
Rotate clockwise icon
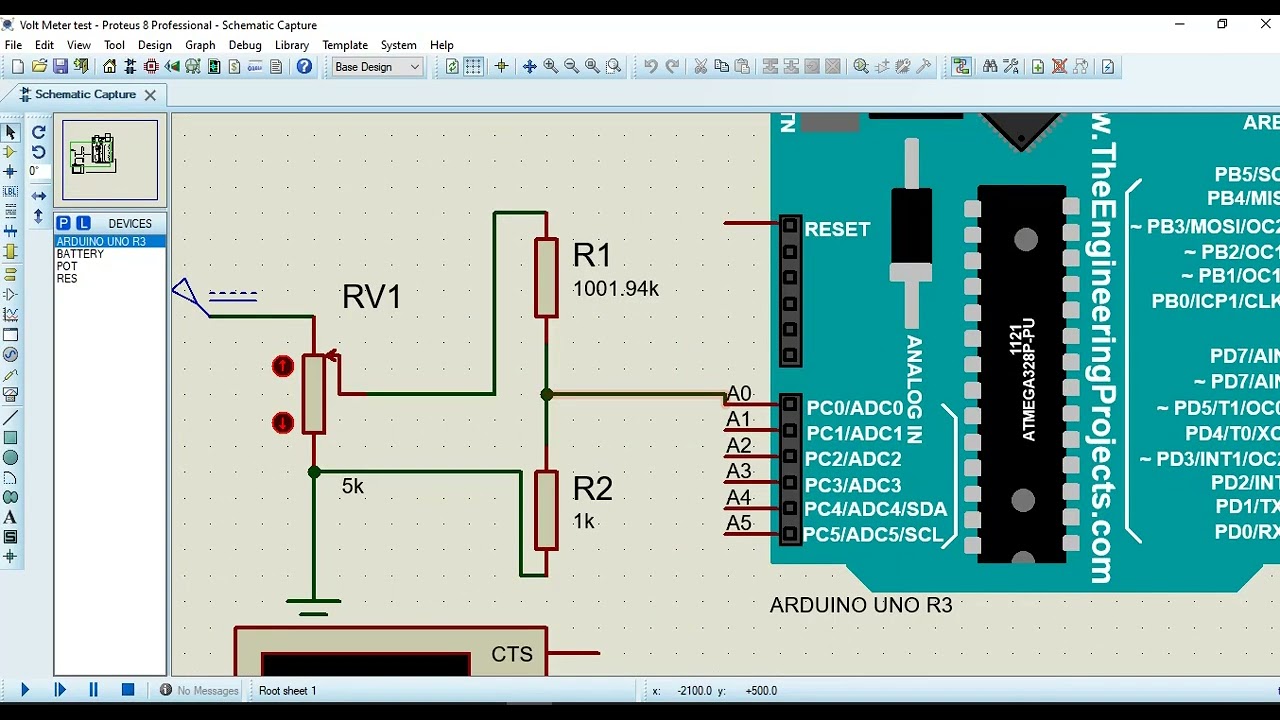pos(38,132)
